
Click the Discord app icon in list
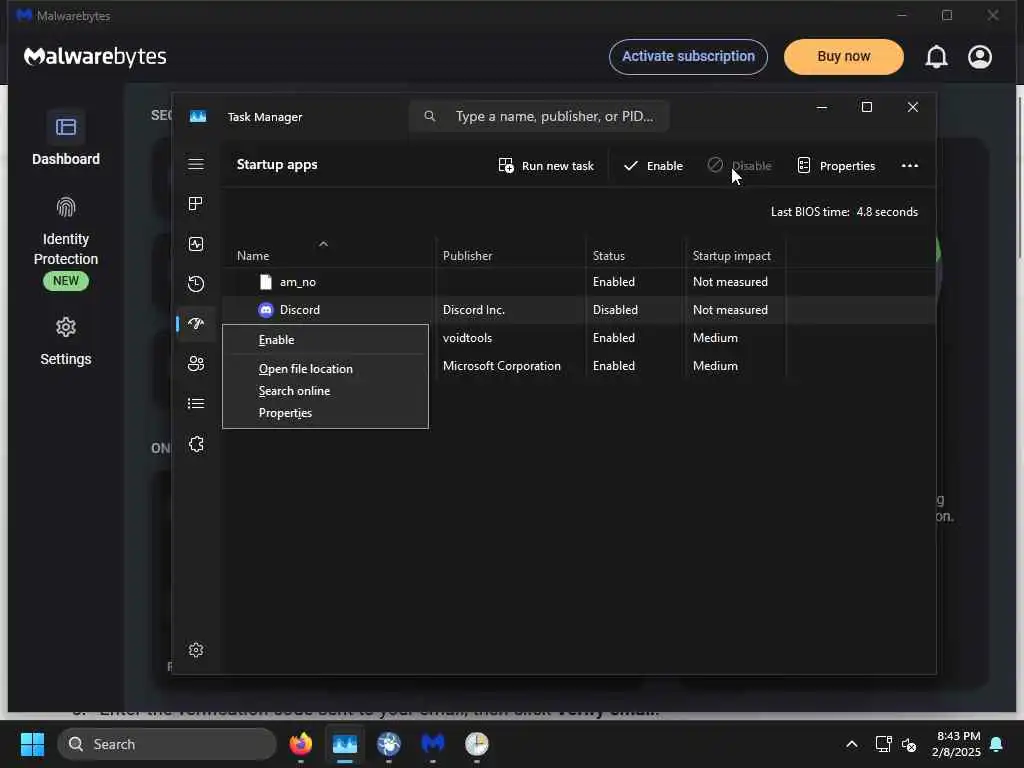266,310
